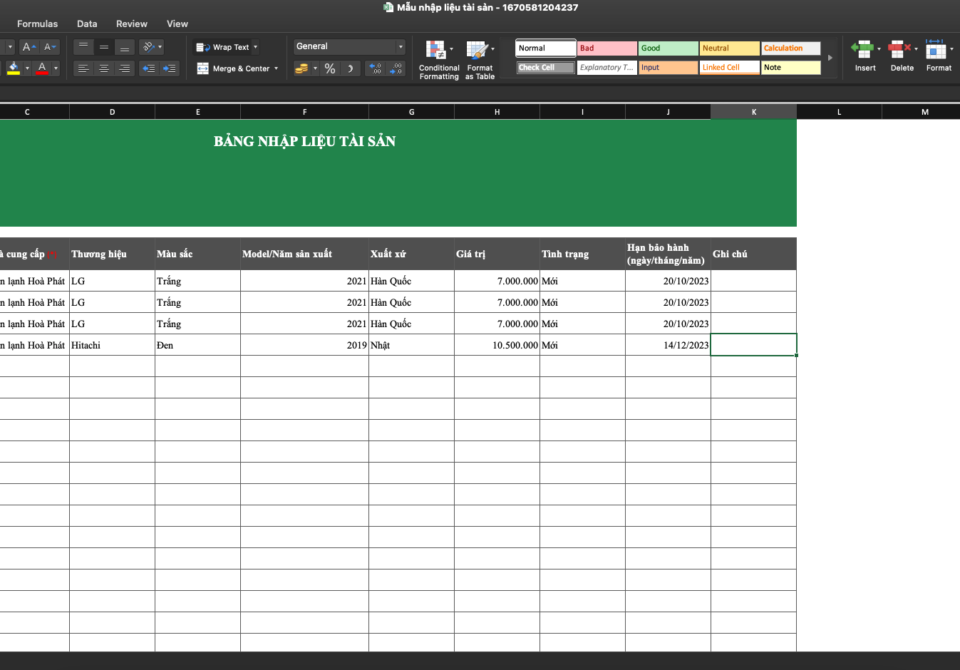Click the Increase Font Size icon
Screen dimensions: 960x670
[x=29, y=47]
